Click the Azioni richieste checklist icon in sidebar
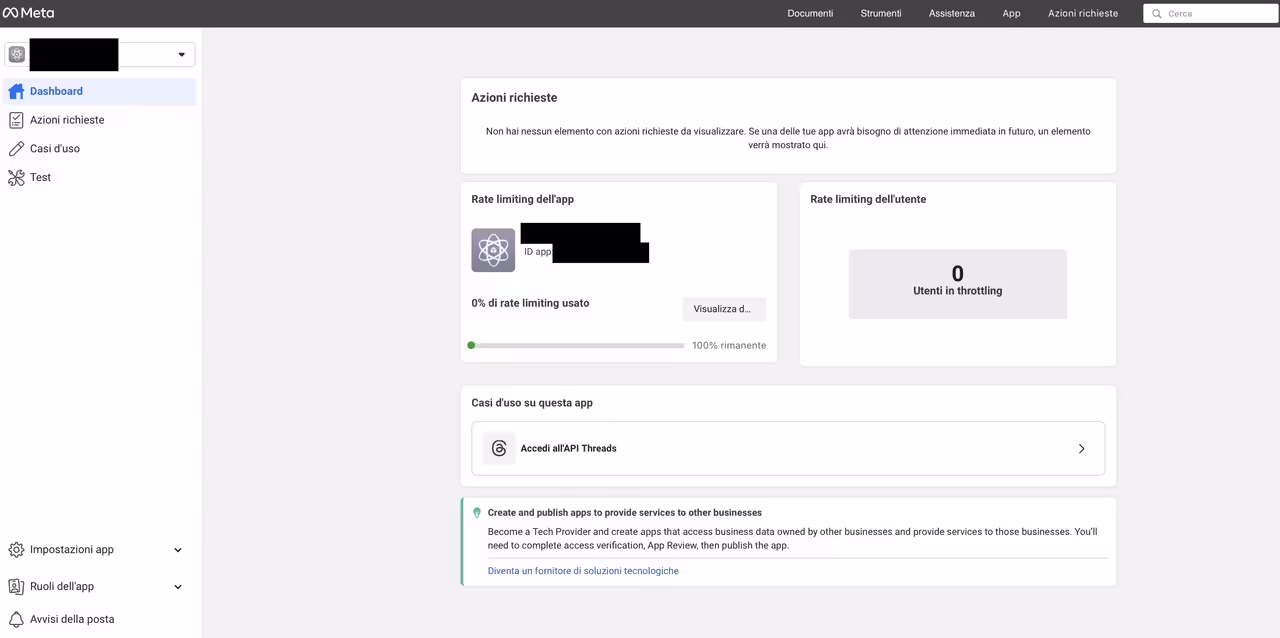The image size is (1280, 638). (x=16, y=120)
